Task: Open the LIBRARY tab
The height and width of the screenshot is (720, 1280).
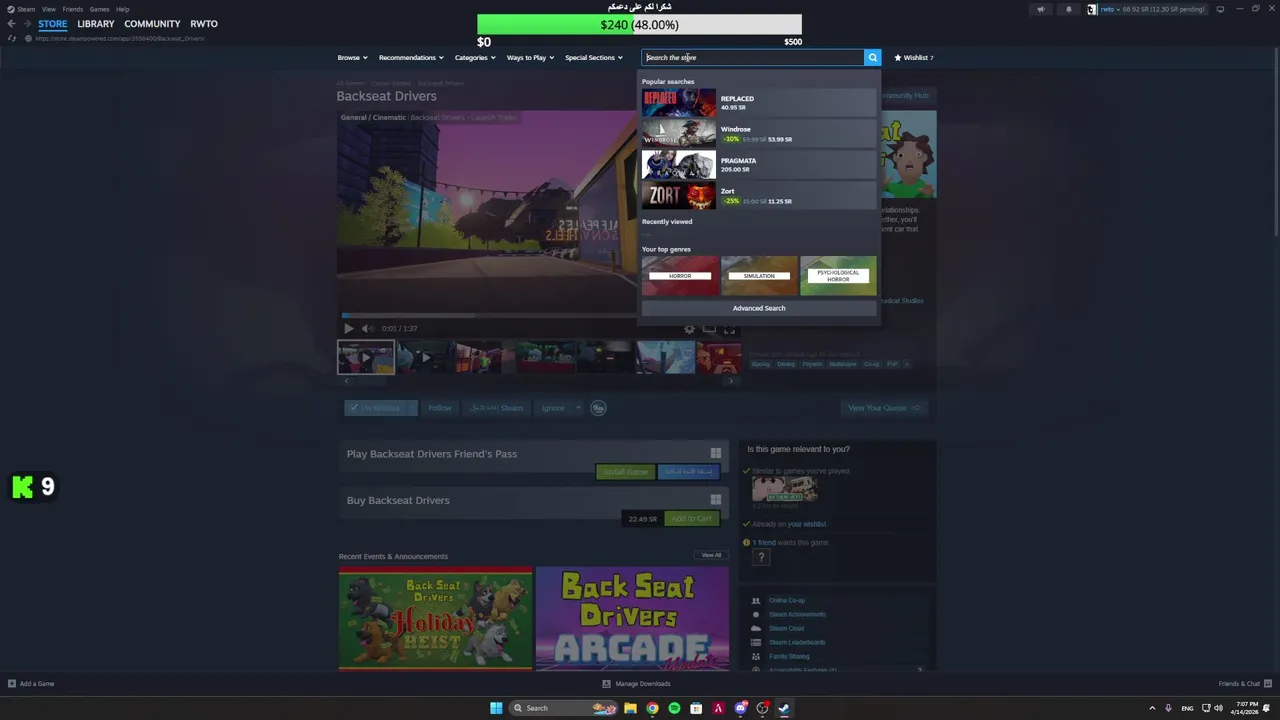Action: point(96,24)
